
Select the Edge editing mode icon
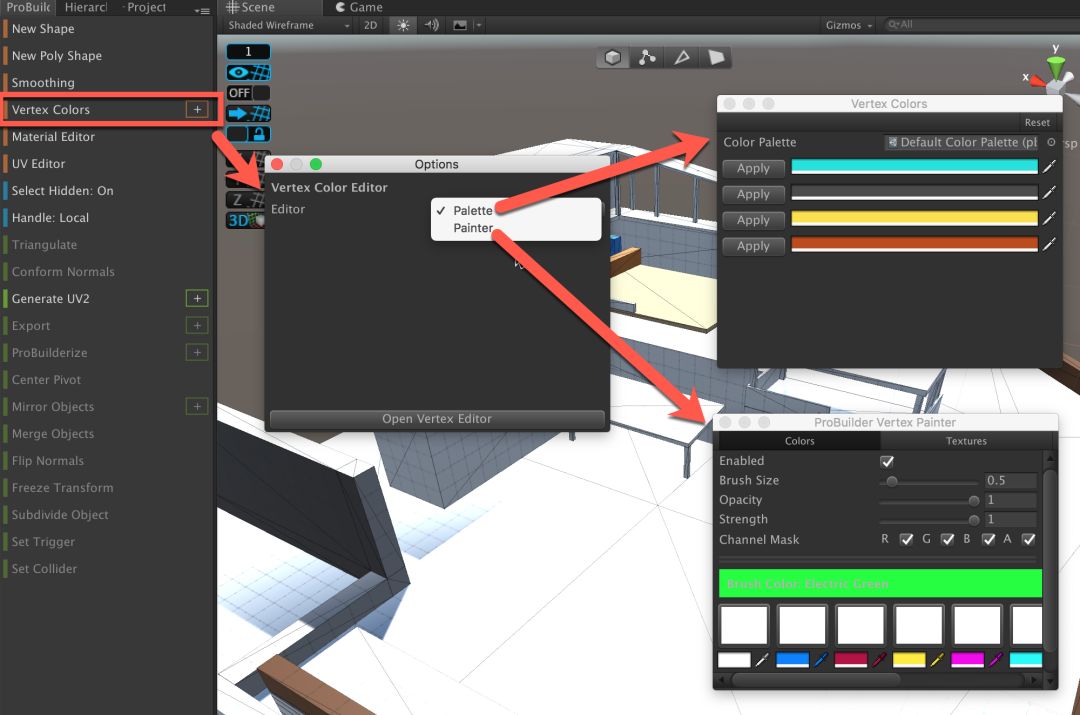(x=682, y=58)
